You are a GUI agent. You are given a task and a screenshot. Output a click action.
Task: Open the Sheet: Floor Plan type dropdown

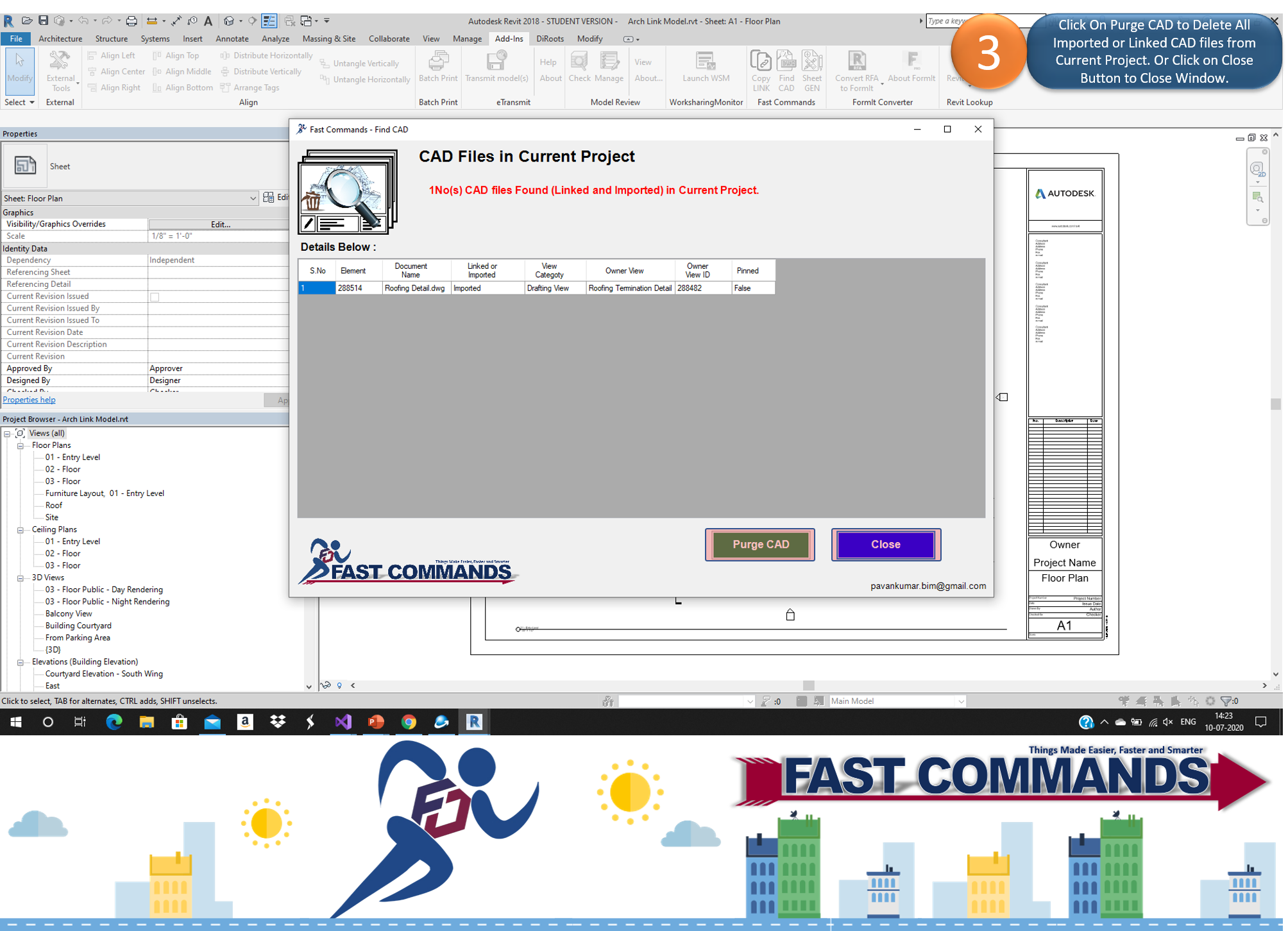click(253, 198)
